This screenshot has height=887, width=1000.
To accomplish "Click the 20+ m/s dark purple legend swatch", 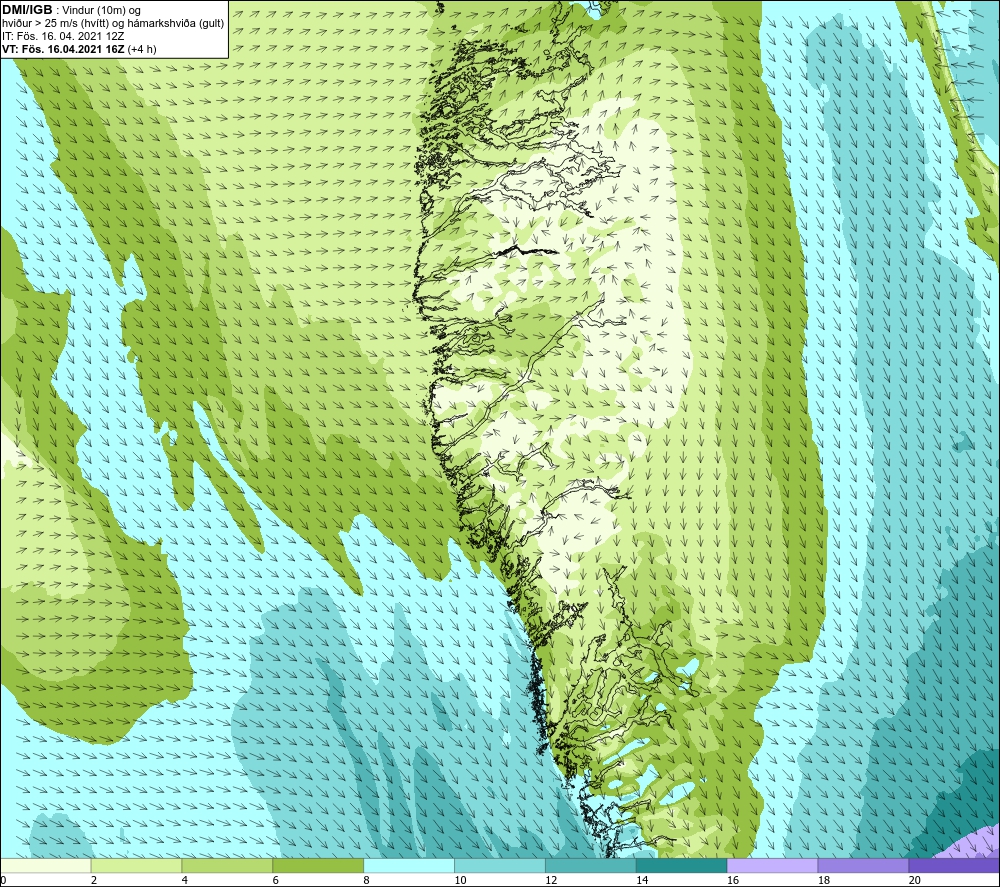I will click(954, 865).
